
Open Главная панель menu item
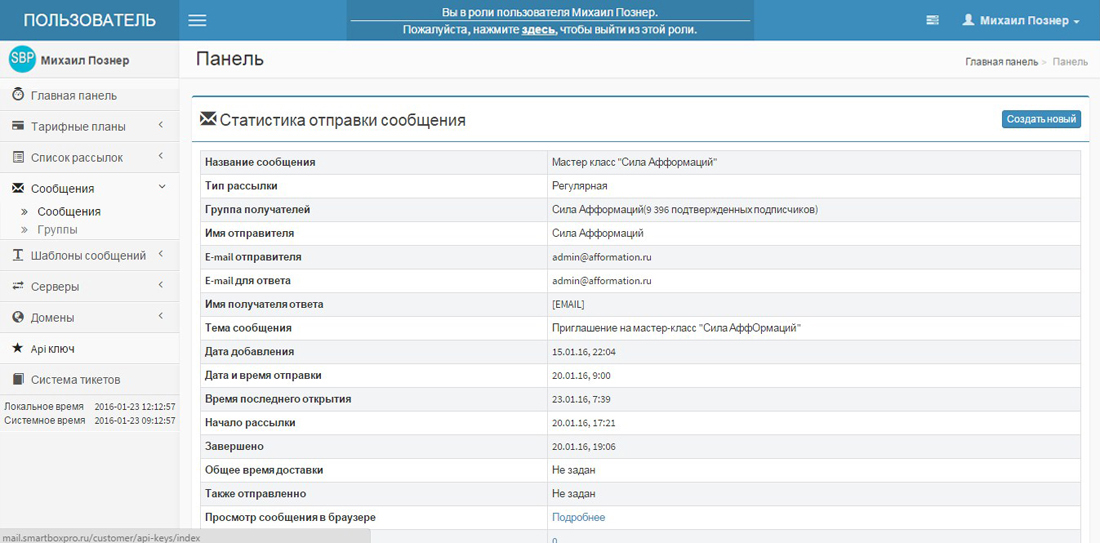90,95
